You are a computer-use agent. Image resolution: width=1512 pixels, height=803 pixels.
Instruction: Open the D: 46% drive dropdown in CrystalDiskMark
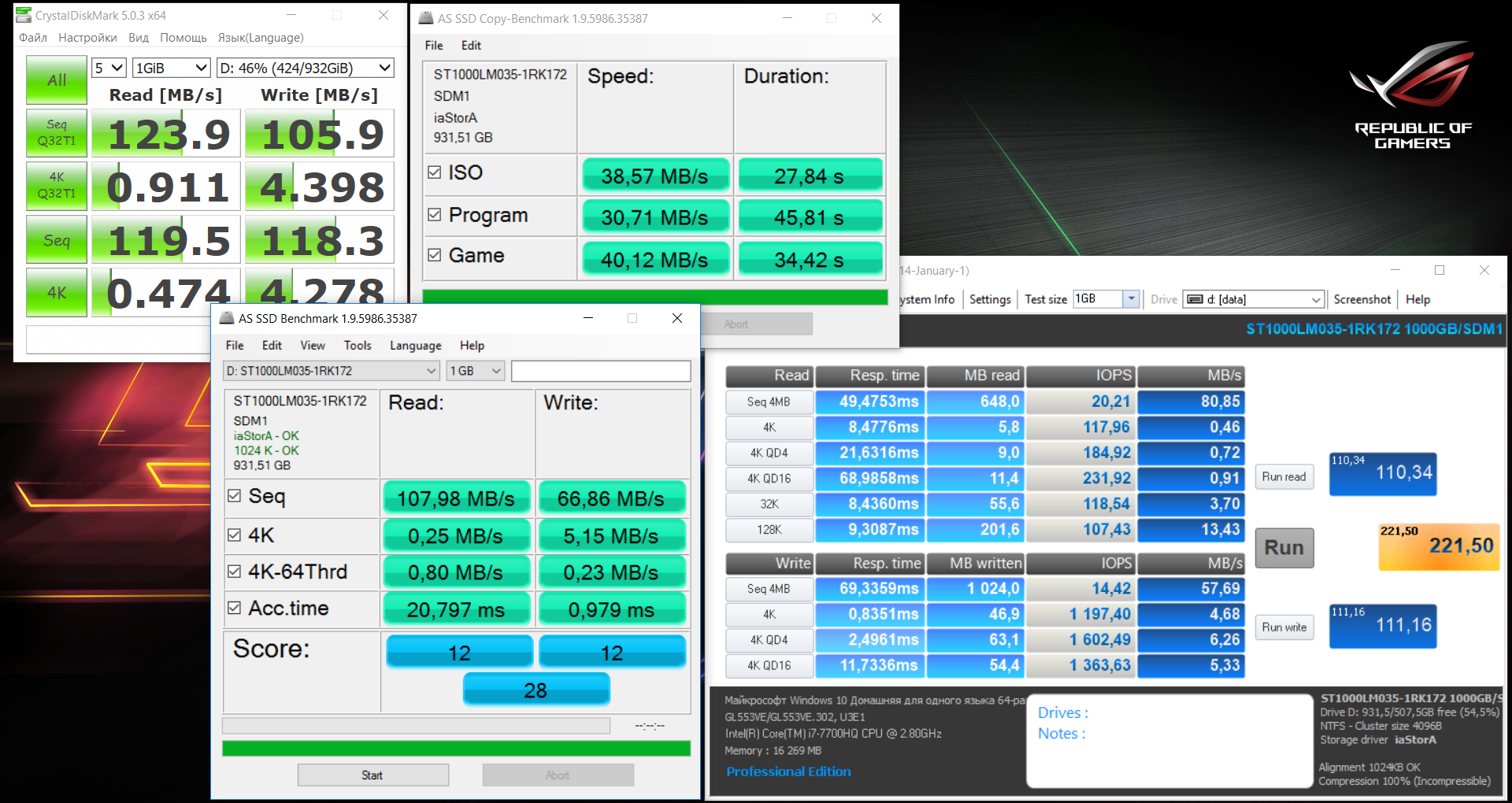point(305,68)
